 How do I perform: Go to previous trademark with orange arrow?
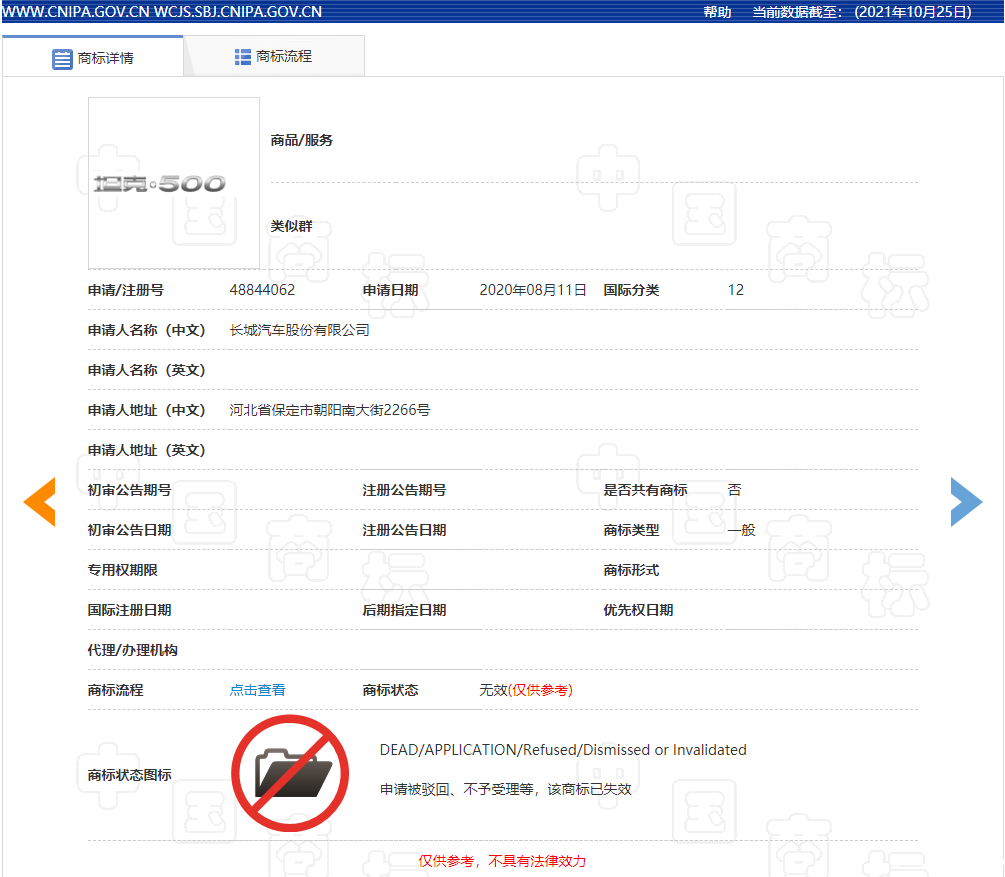tap(39, 502)
